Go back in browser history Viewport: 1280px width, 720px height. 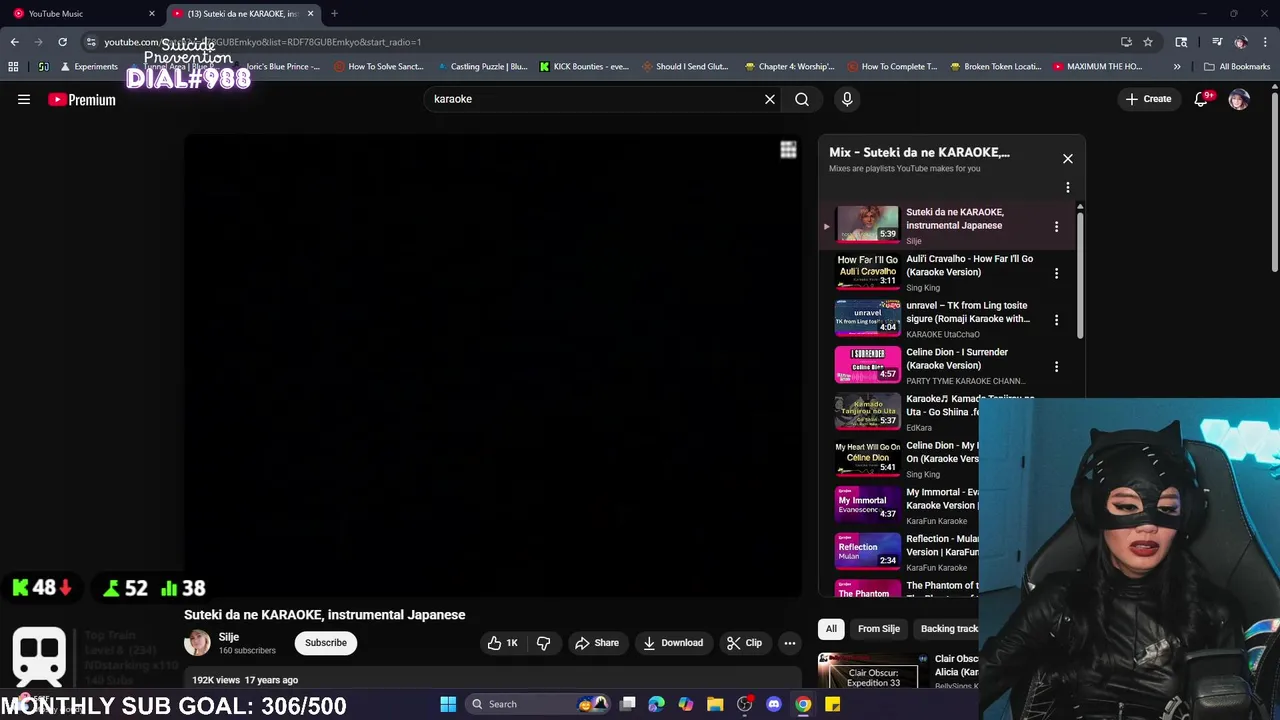tap(15, 42)
